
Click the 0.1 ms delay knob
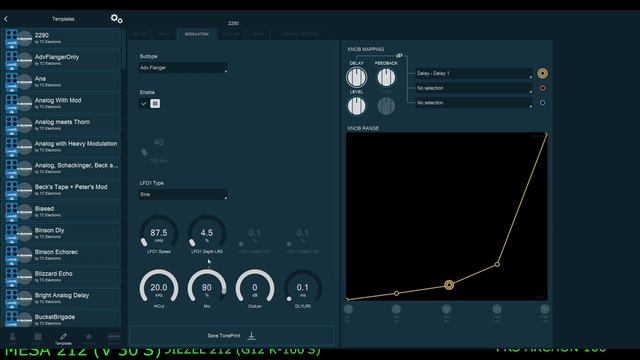coord(302,288)
